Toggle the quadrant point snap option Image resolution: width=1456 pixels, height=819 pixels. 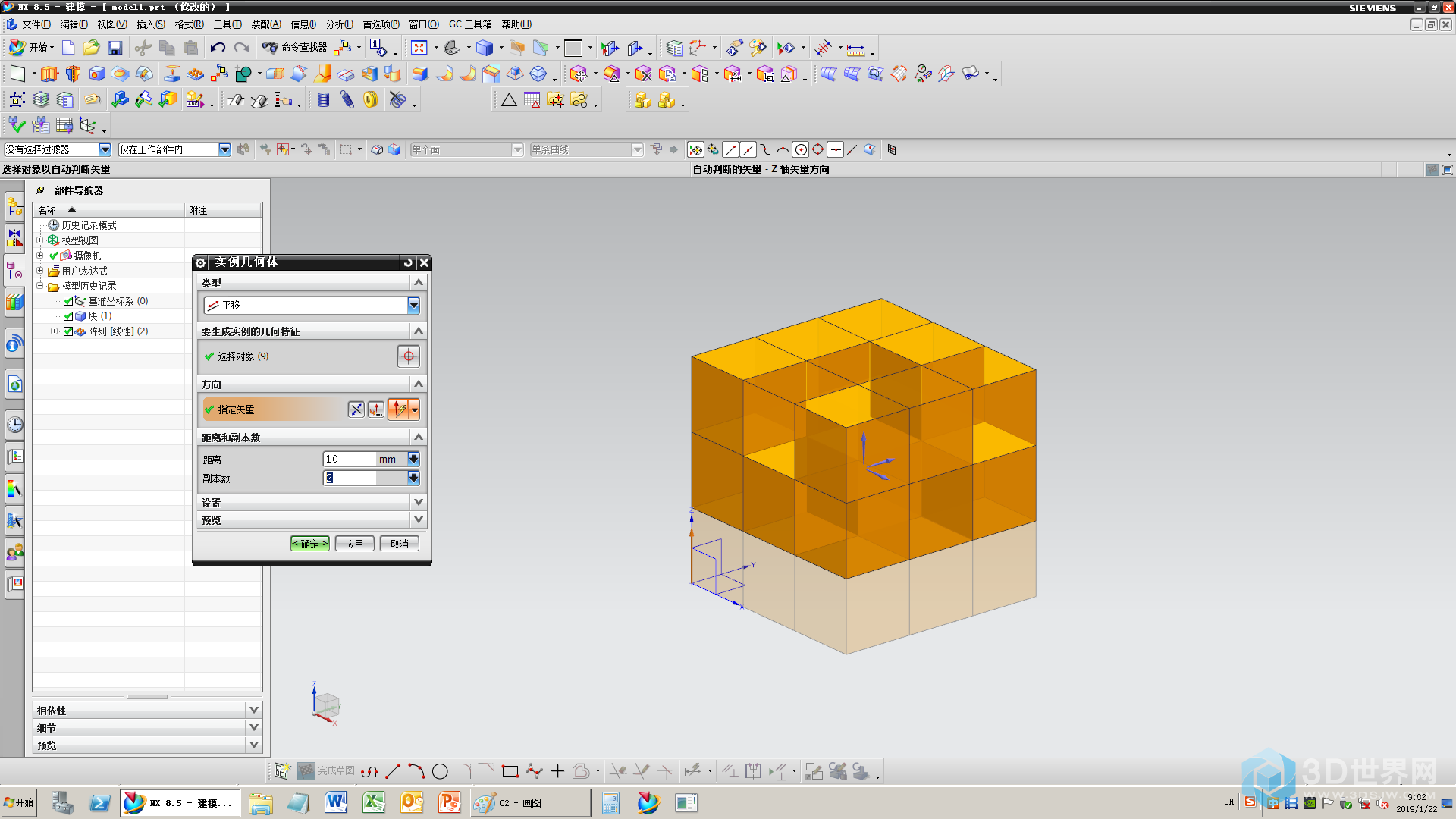click(817, 150)
